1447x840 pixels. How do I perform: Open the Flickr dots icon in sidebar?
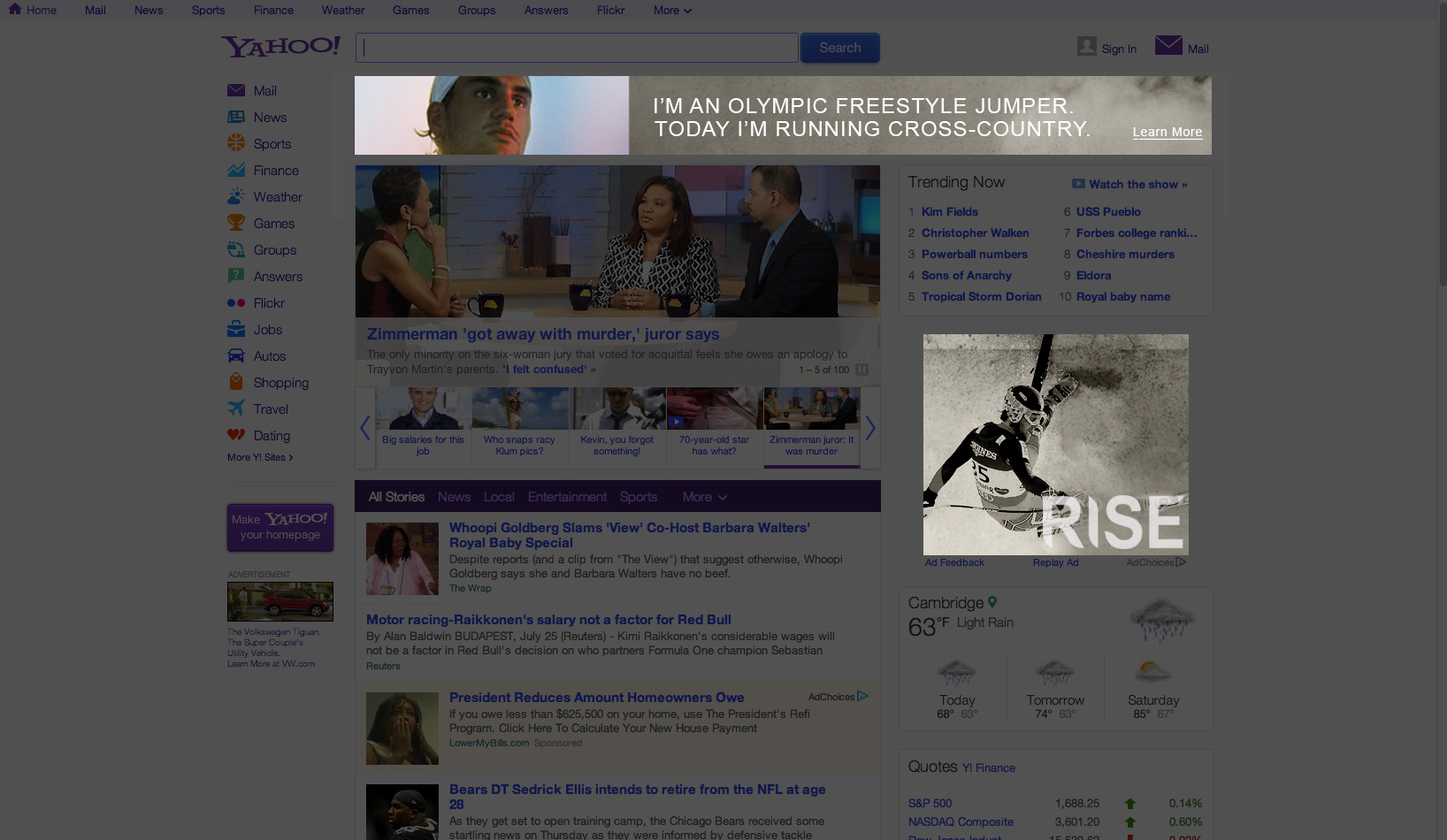[x=236, y=303]
